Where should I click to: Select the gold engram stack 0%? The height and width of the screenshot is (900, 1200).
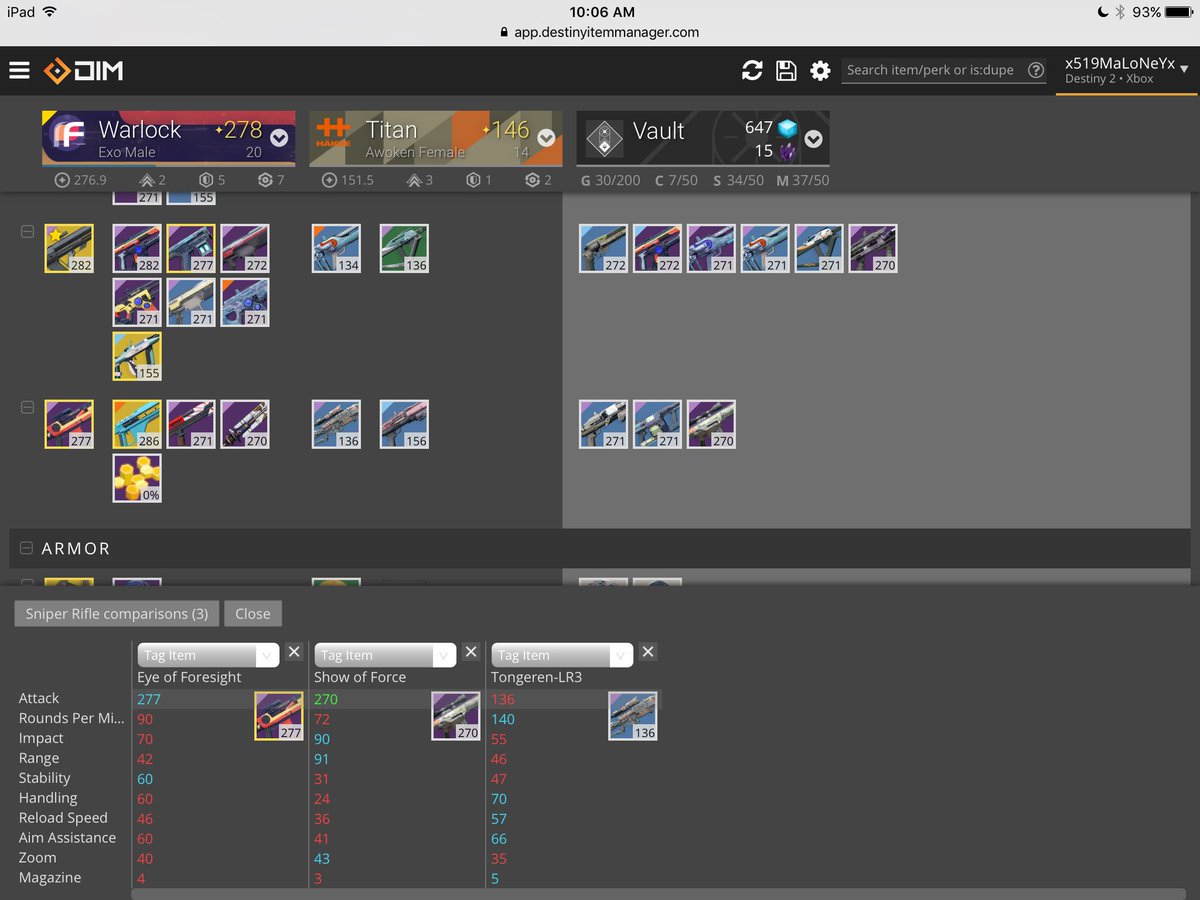137,478
